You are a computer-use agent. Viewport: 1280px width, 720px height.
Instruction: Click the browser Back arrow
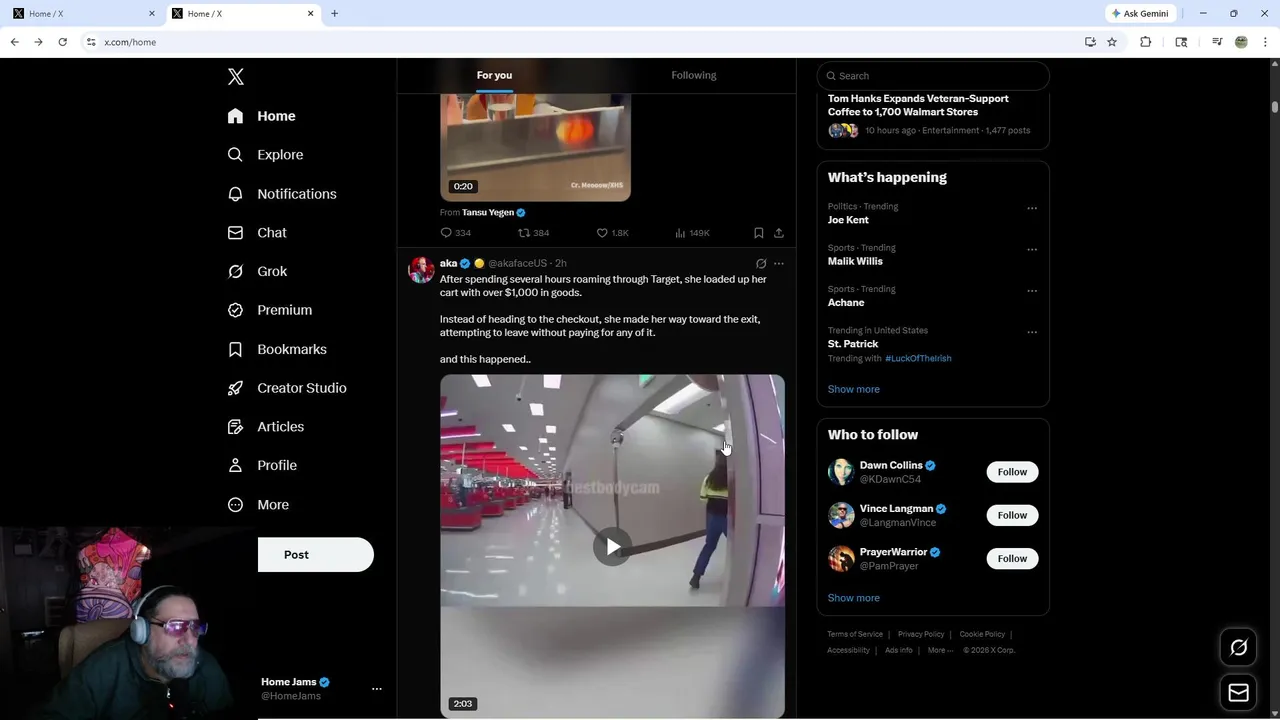(x=14, y=42)
